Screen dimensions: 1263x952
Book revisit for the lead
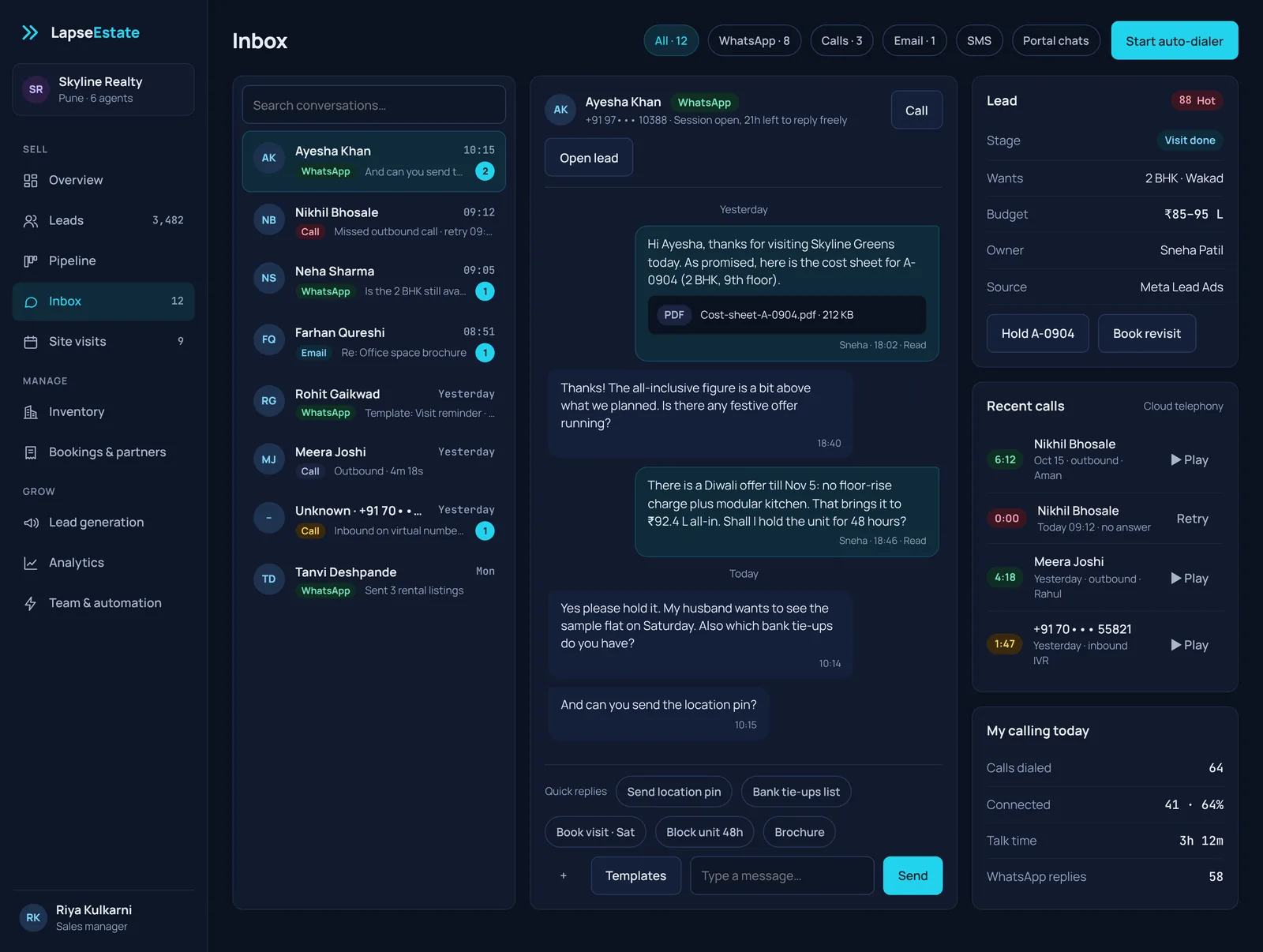click(x=1146, y=333)
